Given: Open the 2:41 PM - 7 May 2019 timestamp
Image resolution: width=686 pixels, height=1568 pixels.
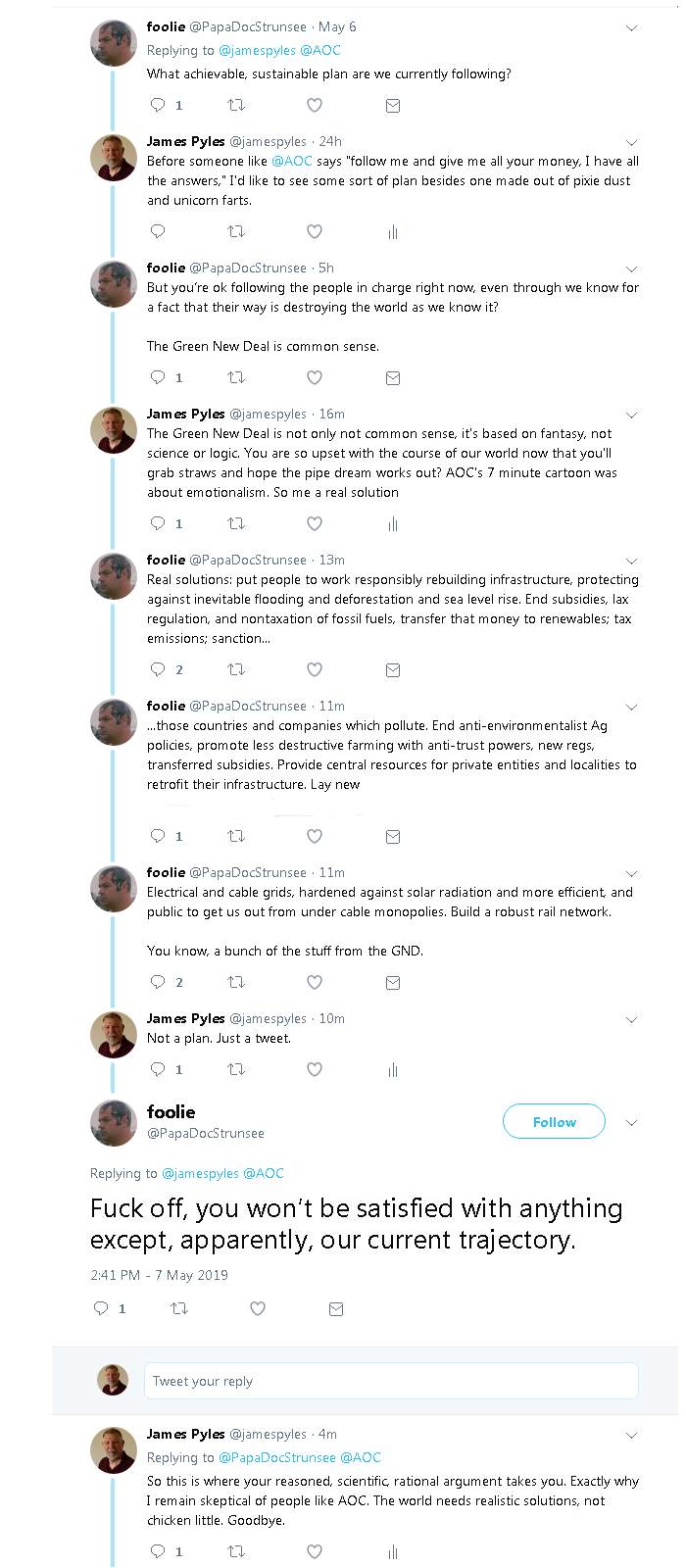Looking at the screenshot, I should 159,1275.
